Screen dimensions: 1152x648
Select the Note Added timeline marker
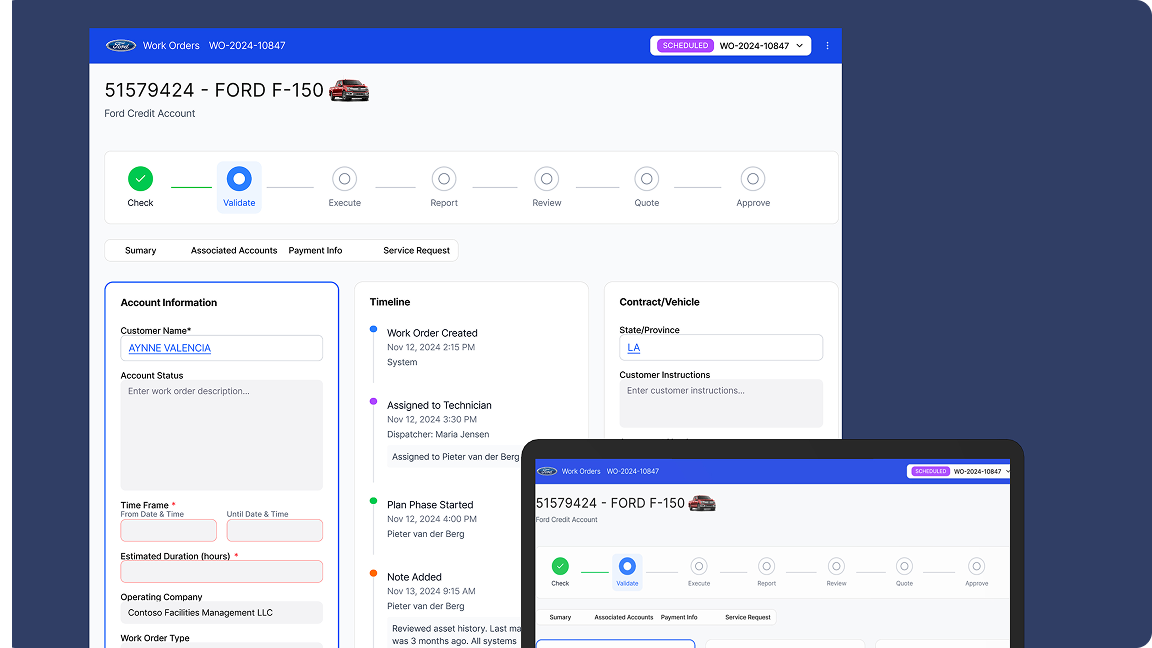373,573
